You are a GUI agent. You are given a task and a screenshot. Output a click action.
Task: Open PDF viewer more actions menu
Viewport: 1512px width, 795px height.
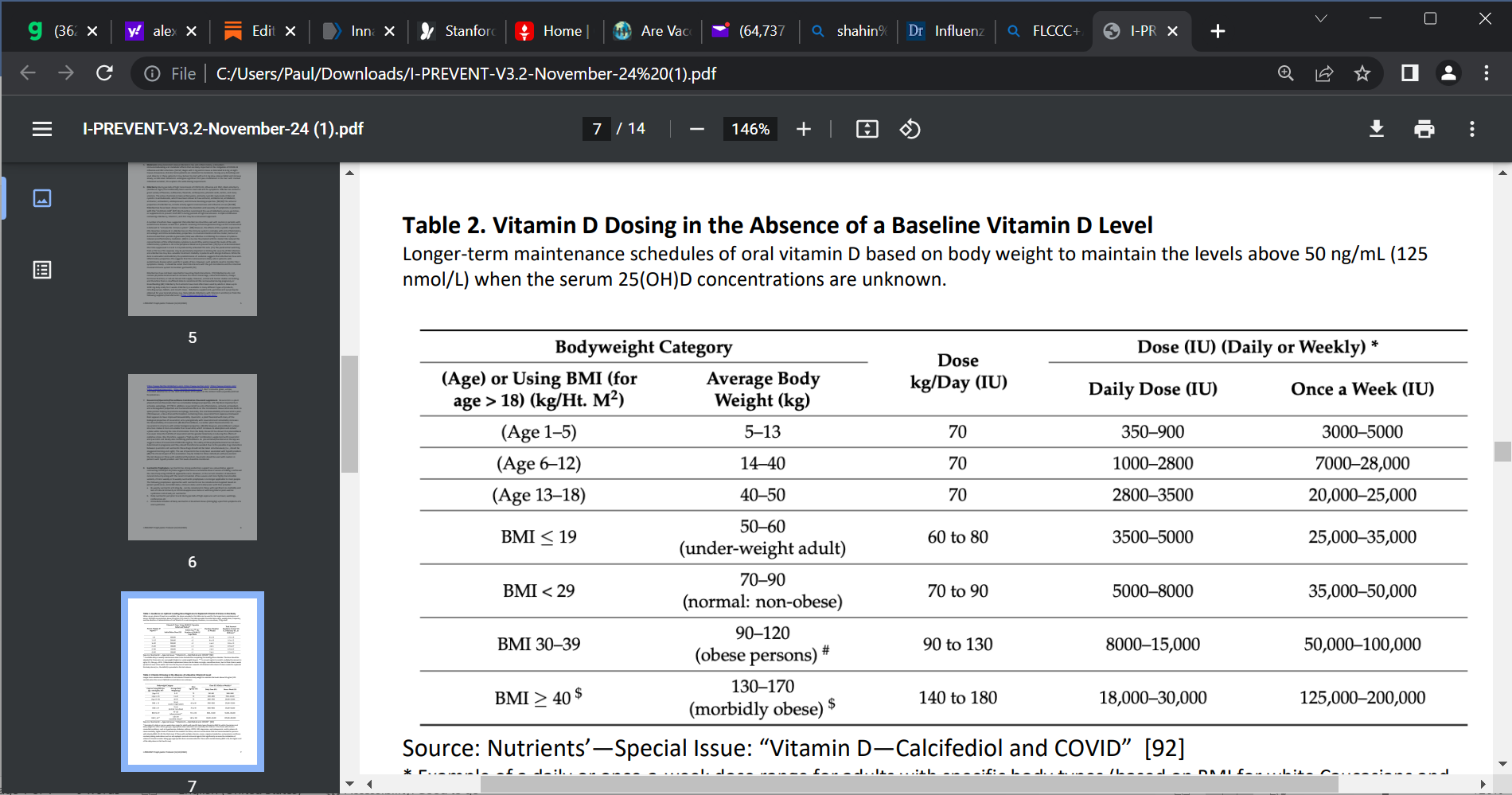tap(1472, 129)
